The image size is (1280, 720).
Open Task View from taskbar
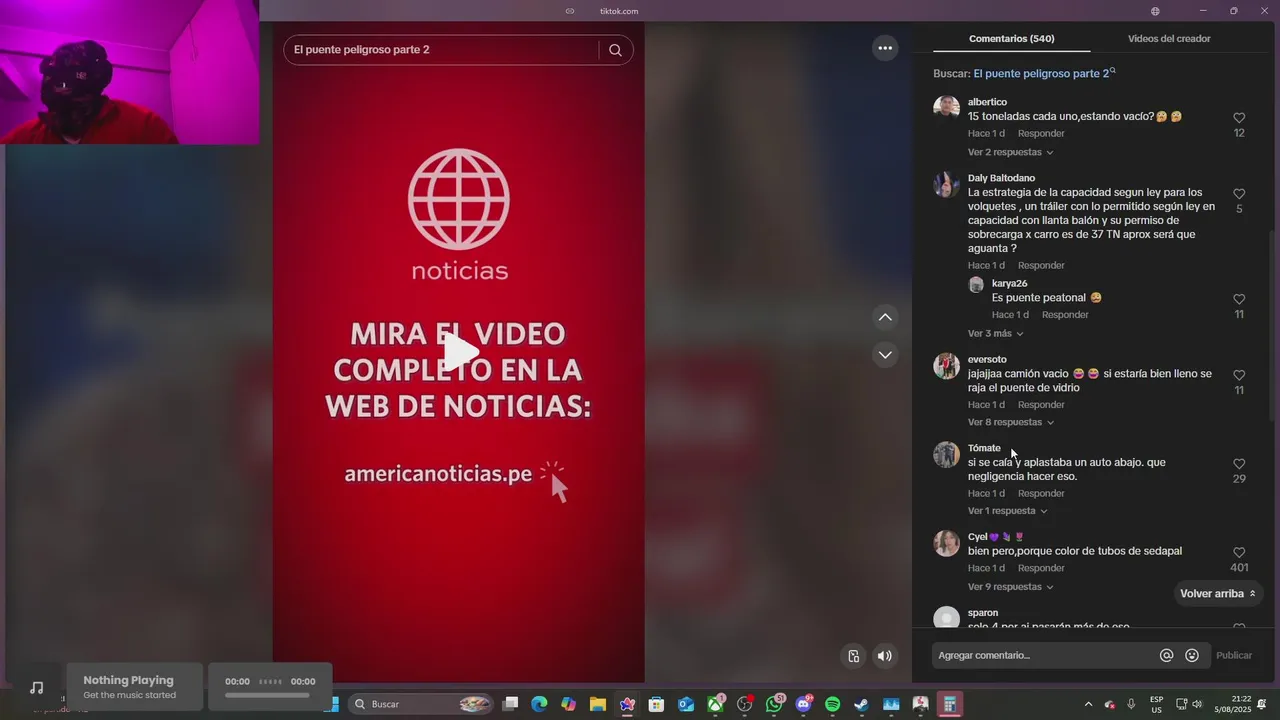click(510, 704)
